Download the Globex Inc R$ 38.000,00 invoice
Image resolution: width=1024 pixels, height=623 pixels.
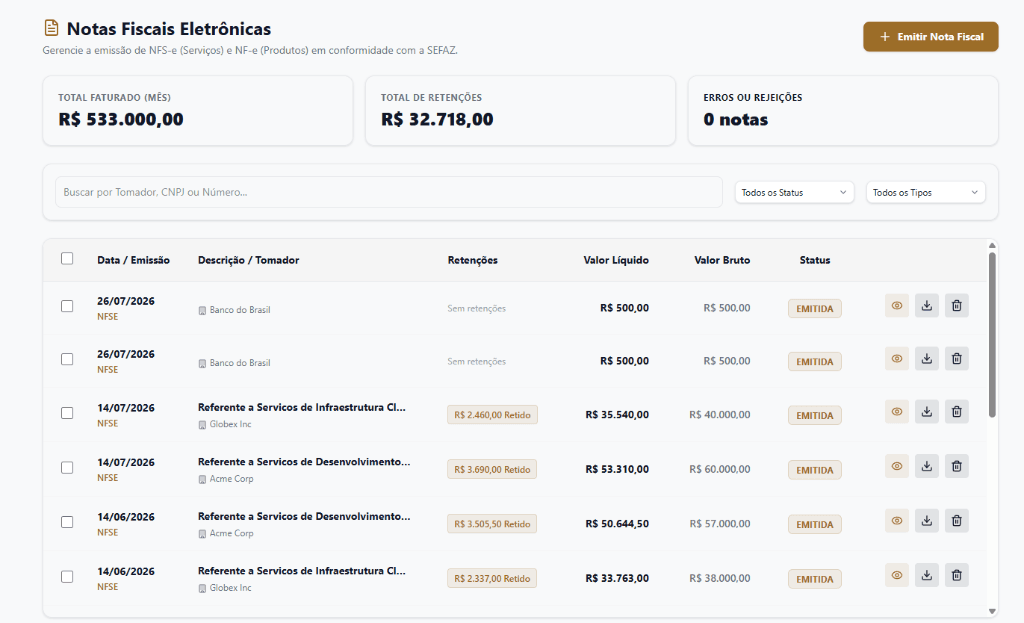[x=927, y=575]
